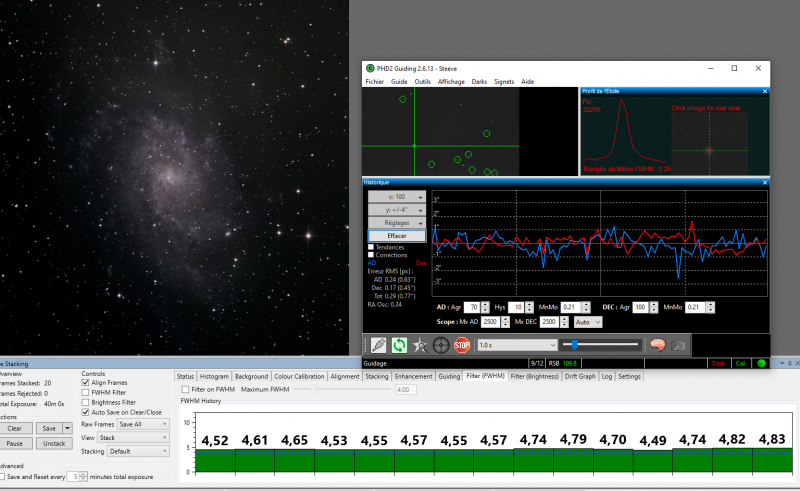Viewport: 800px width, 491px height.
Task: Click the Hys value field
Action: pos(517,307)
